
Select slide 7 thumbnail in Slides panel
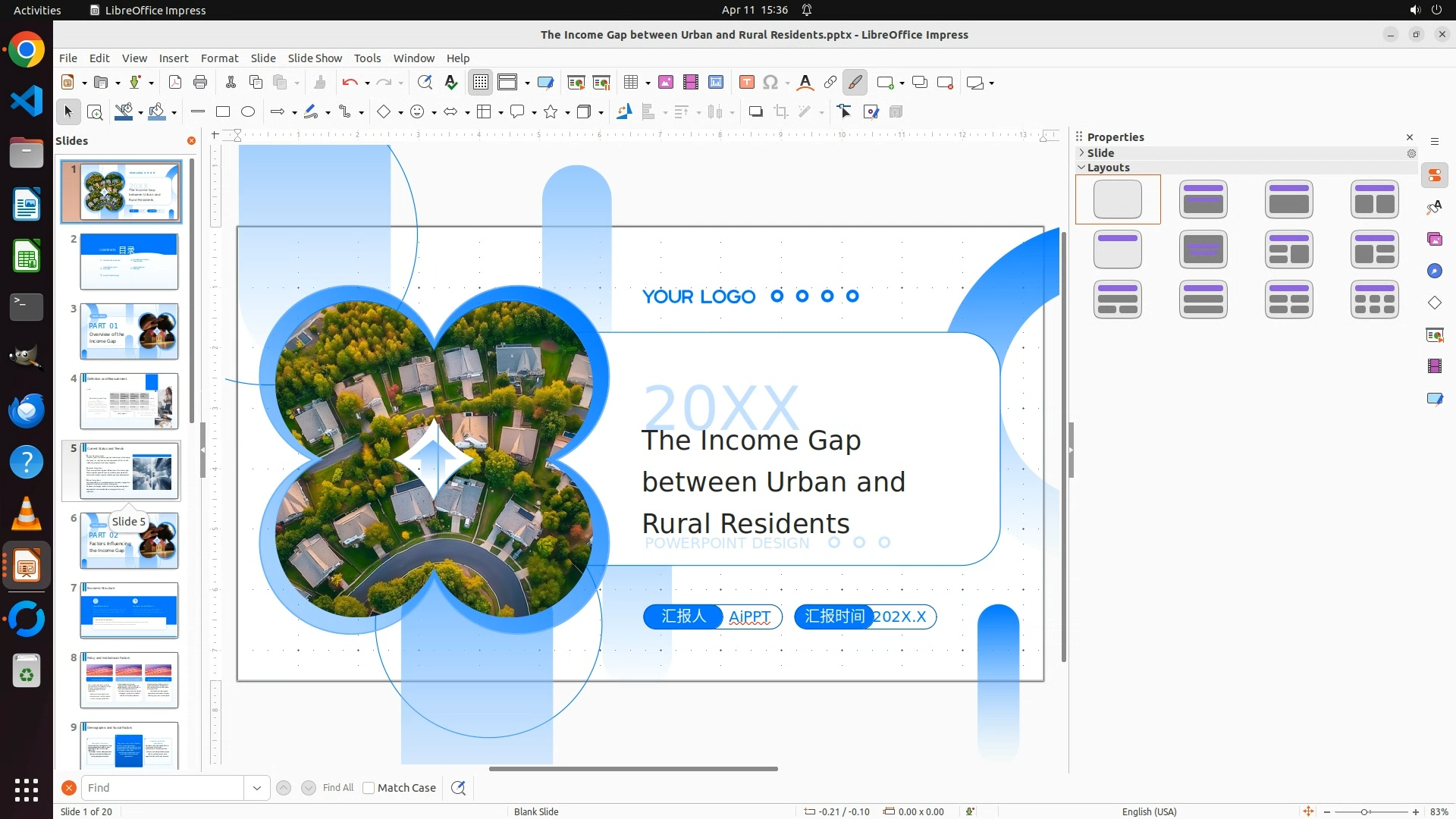click(129, 610)
